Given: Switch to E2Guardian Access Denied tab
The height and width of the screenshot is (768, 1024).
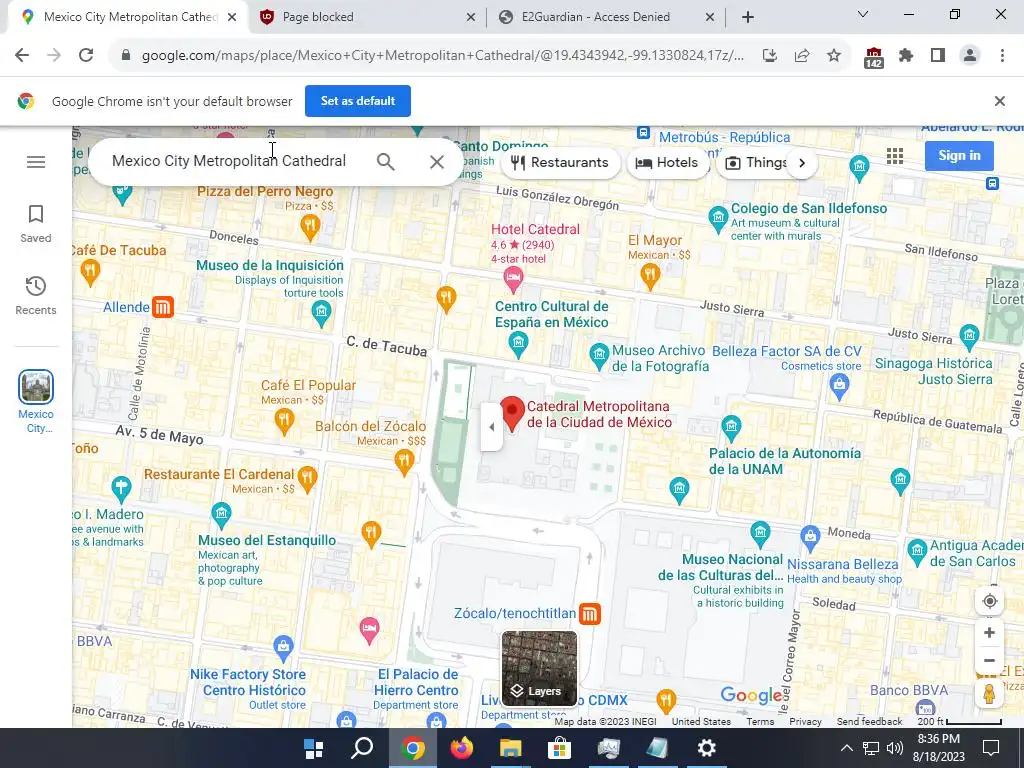Looking at the screenshot, I should tap(606, 17).
